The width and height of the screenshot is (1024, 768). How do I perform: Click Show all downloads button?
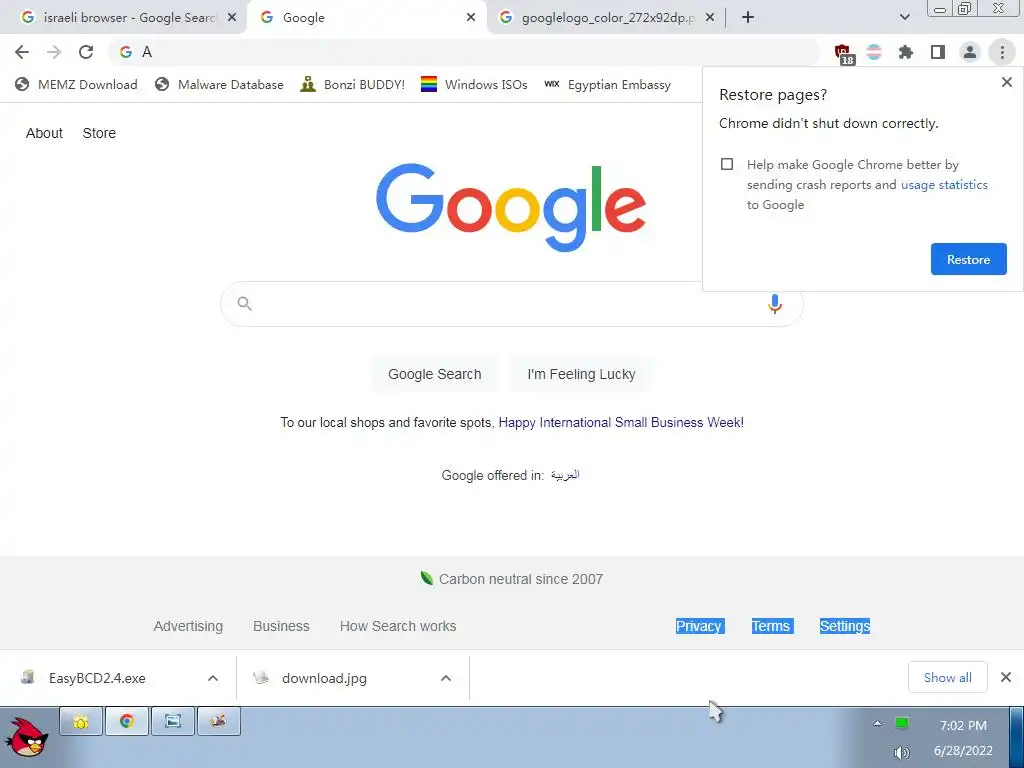[x=948, y=677]
